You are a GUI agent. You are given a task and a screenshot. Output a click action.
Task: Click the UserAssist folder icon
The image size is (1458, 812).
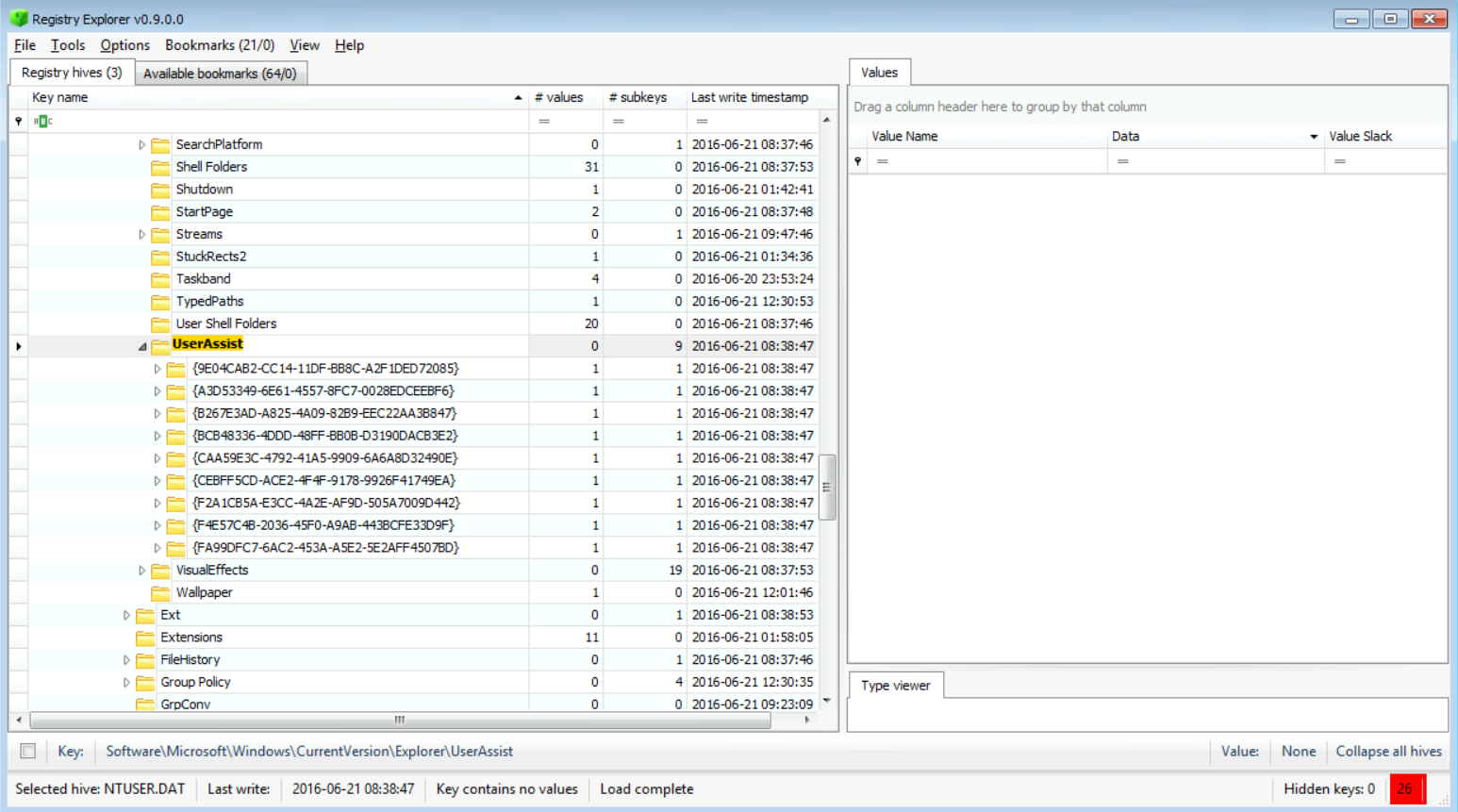(160, 346)
